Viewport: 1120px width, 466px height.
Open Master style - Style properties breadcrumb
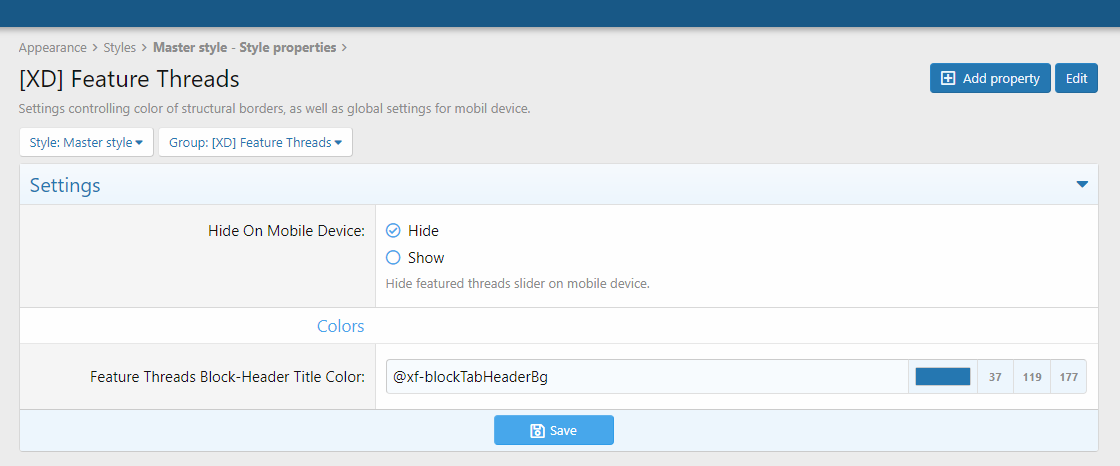pos(244,47)
